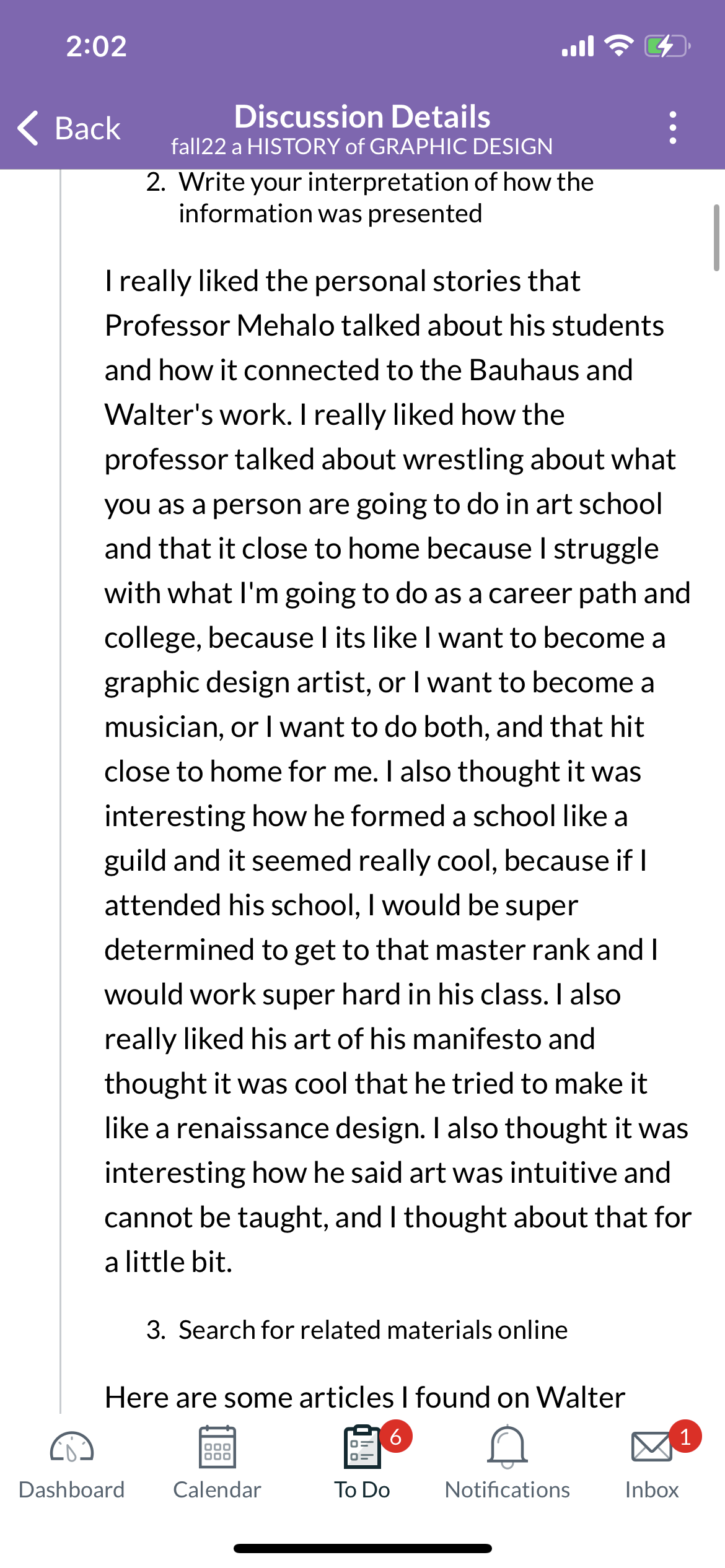Switch to the Dashboard tab label
Image resolution: width=725 pixels, height=1568 pixels.
coord(72,1490)
